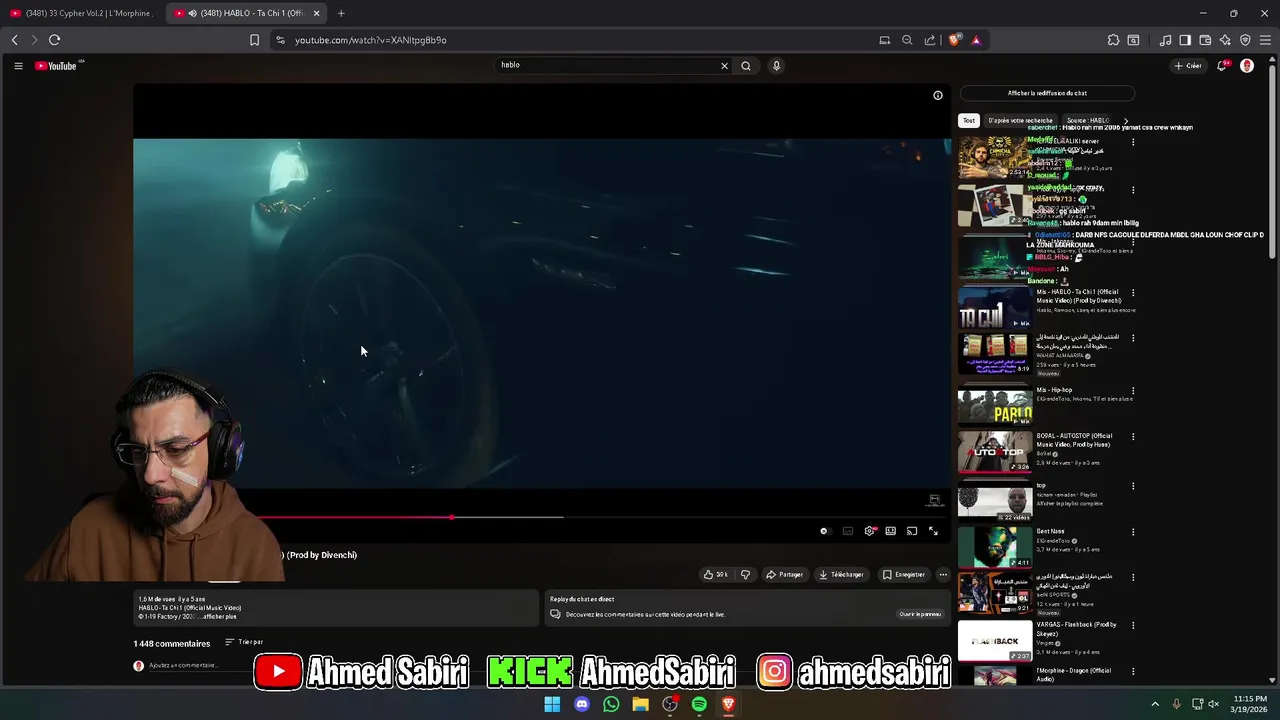Cast video to a TV
Viewport: 1280px width, 720px height.
click(912, 531)
